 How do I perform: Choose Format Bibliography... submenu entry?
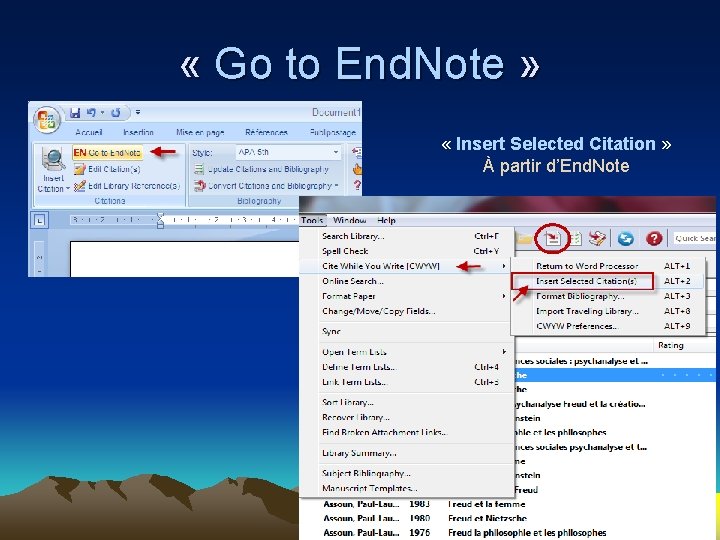pos(608,296)
